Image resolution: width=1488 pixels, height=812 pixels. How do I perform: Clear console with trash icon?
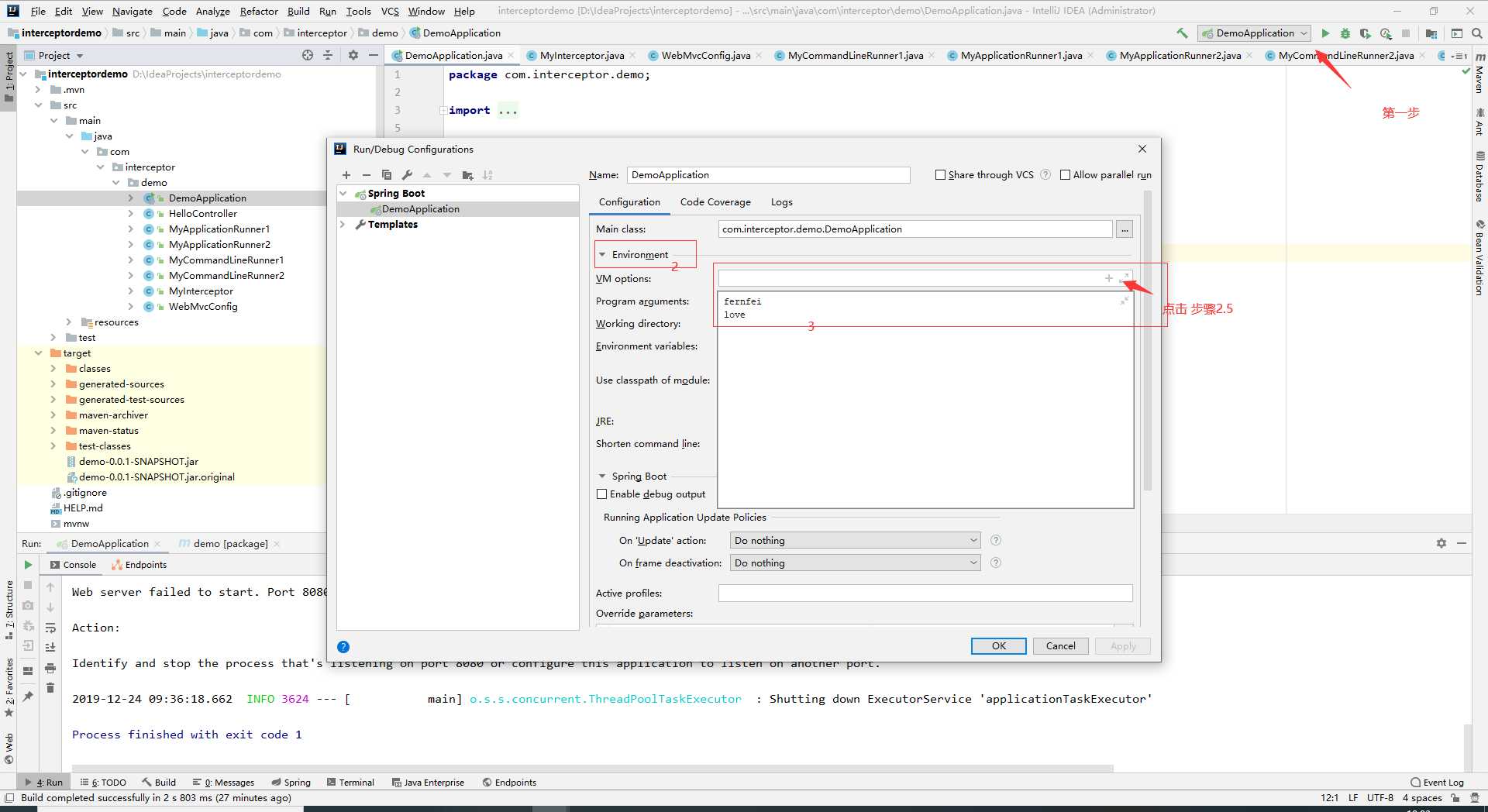pyautogui.click(x=50, y=687)
